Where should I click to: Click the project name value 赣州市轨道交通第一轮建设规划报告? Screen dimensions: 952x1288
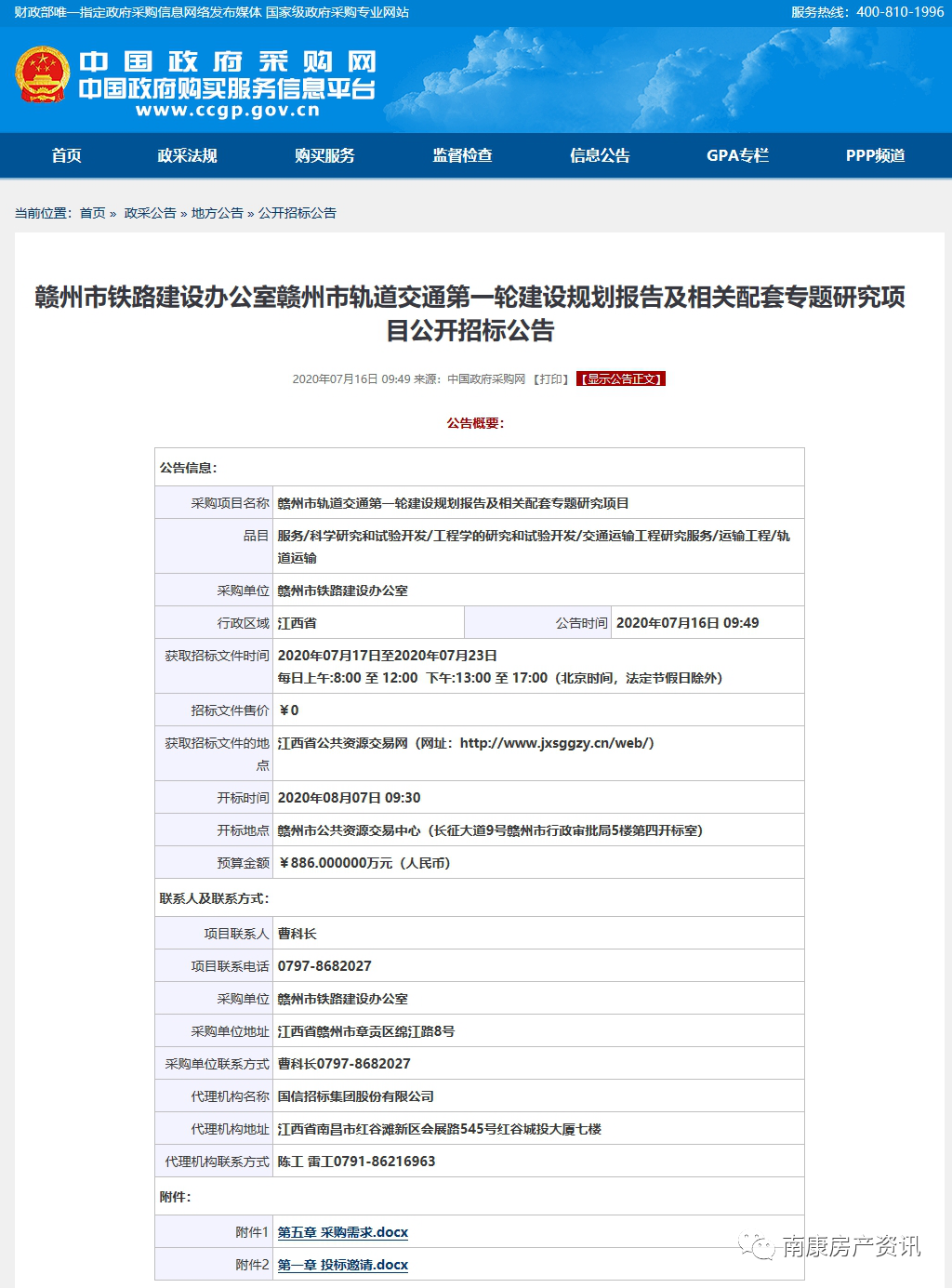(x=453, y=503)
